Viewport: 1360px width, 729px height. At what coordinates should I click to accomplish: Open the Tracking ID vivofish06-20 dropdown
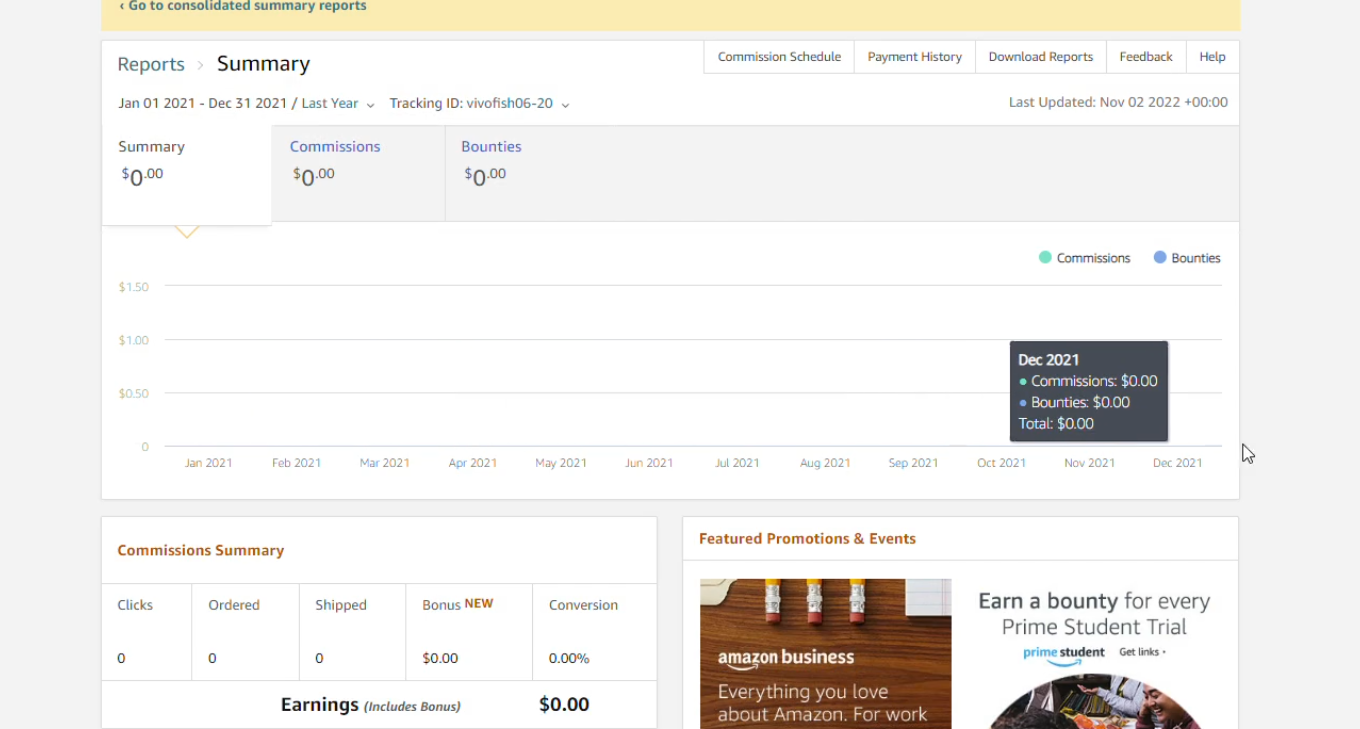479,104
